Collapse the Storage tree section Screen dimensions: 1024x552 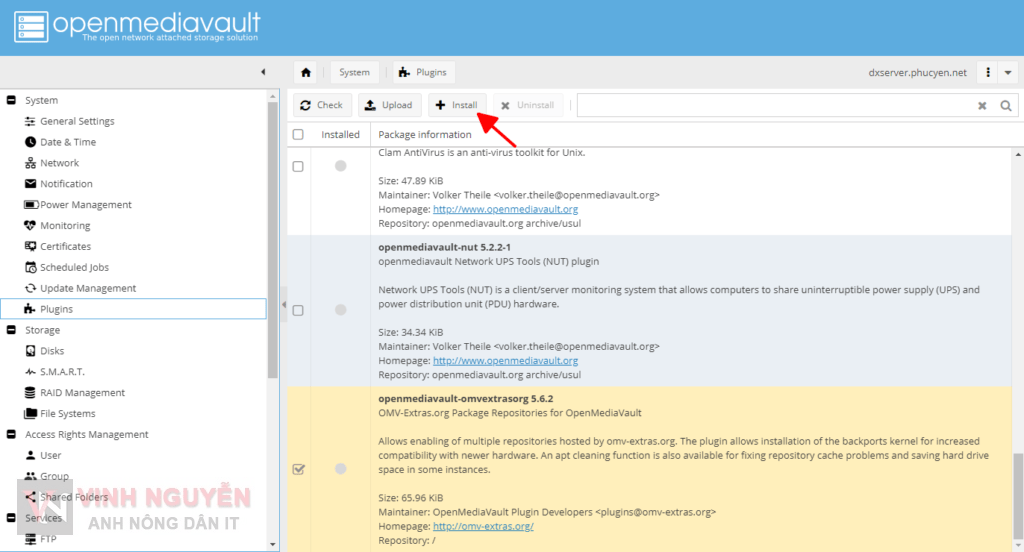click(x=12, y=330)
